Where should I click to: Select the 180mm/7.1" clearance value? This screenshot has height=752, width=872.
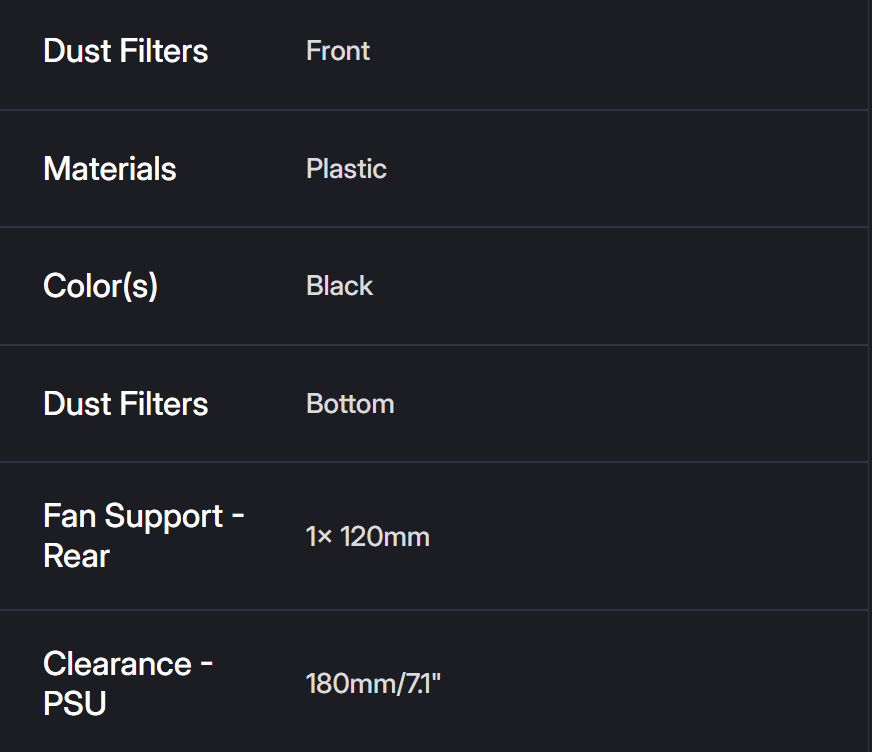pyautogui.click(x=373, y=685)
